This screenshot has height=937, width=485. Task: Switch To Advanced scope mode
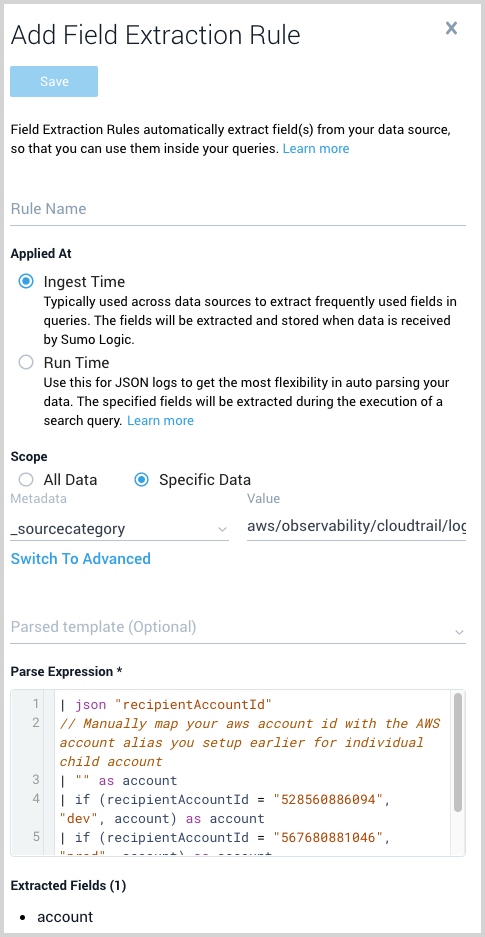click(x=81, y=559)
